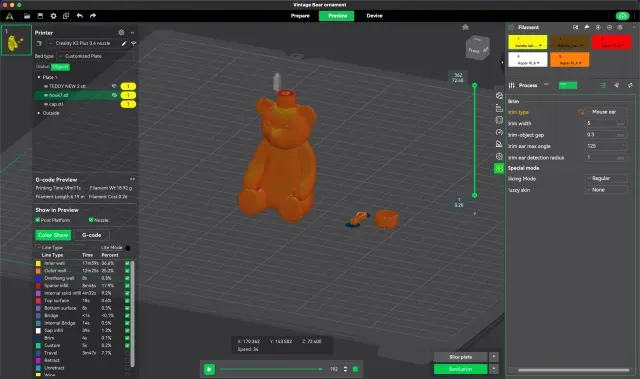Click the Slice plate button
The width and height of the screenshot is (640, 379).
[x=460, y=357]
